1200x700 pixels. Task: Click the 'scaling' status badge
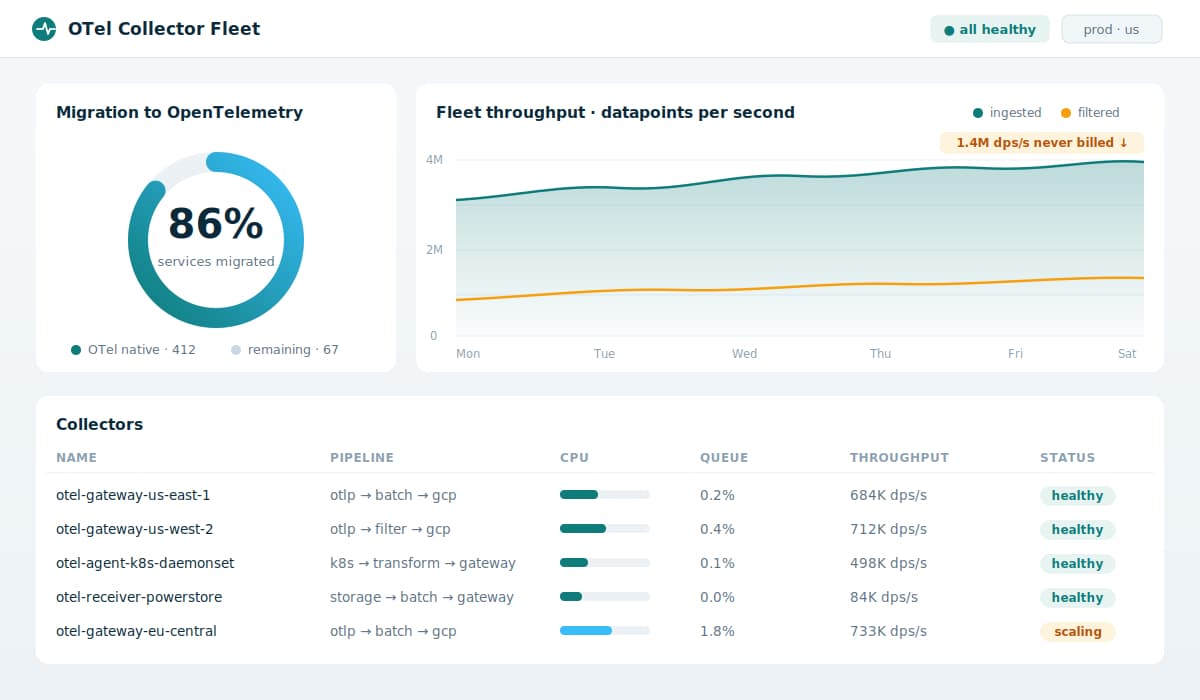1077,632
